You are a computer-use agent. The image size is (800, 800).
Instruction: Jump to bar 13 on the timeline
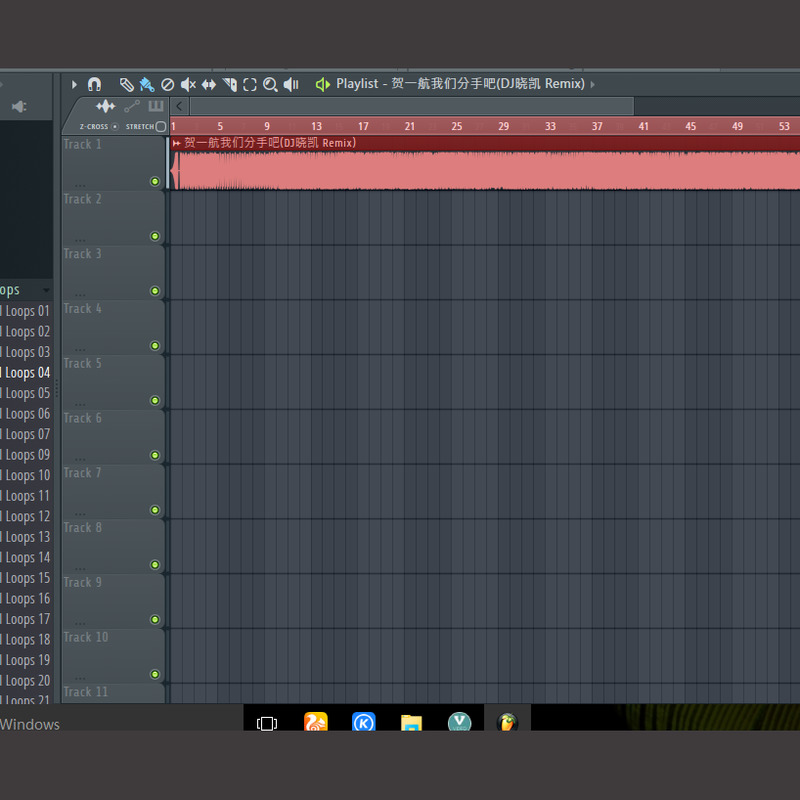[316, 126]
